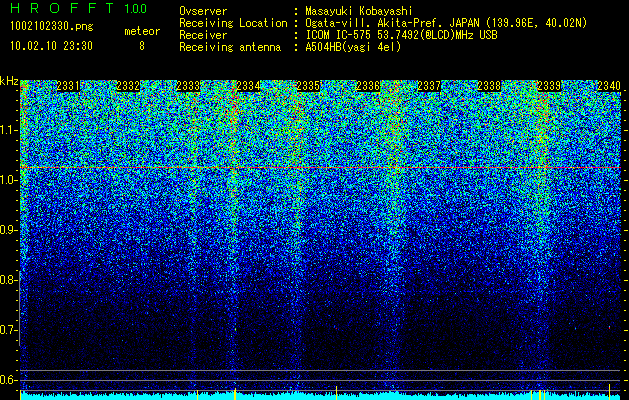Select the 2336 time marker label
The width and height of the screenshot is (629, 400).
pyautogui.click(x=368, y=86)
